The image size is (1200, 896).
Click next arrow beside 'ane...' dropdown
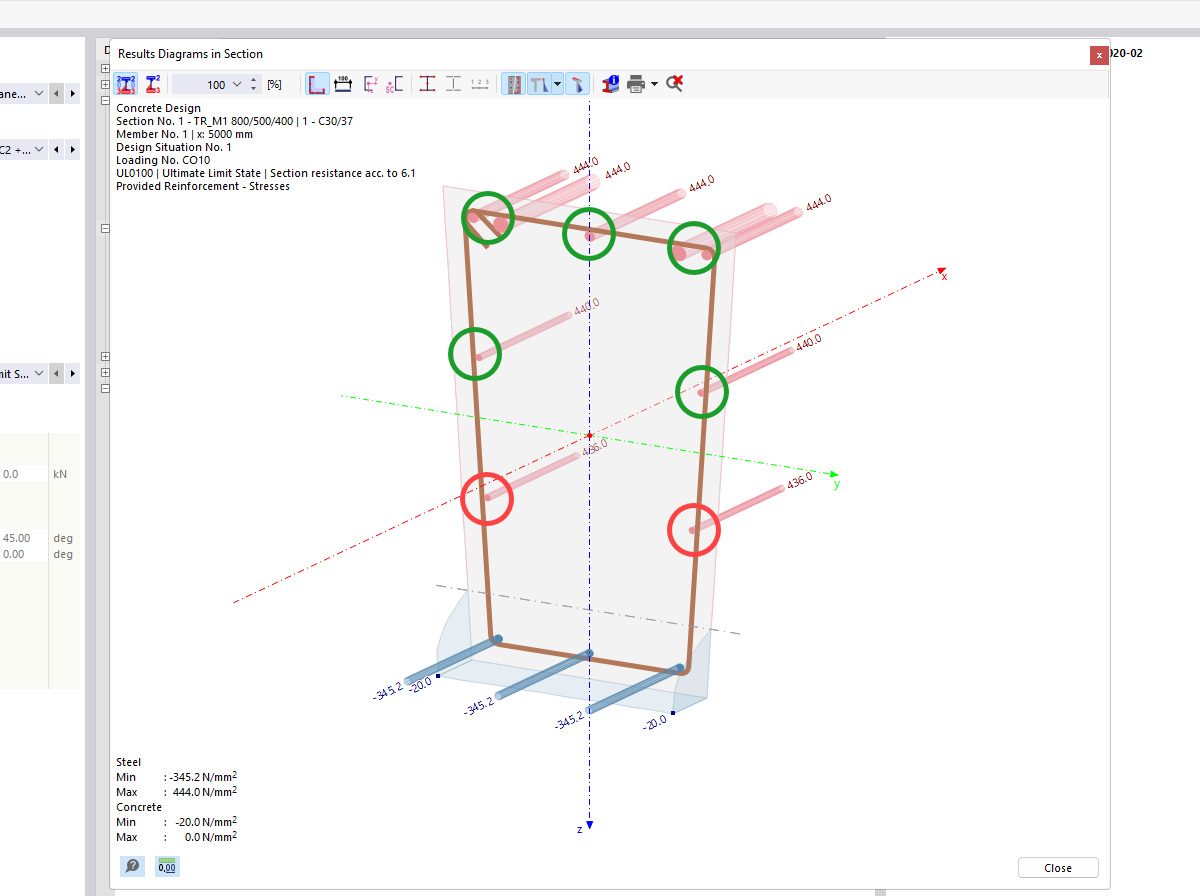(73, 93)
